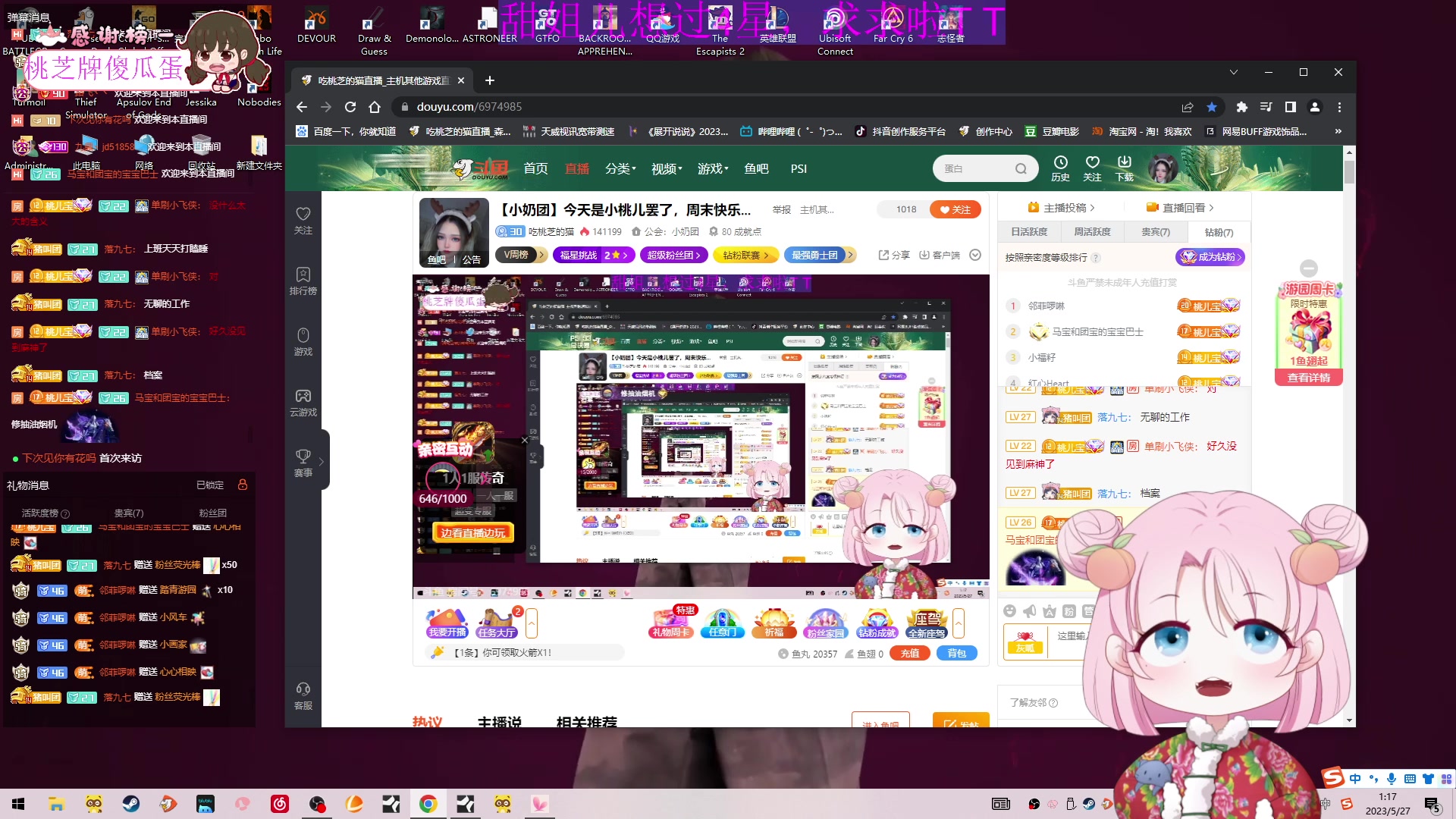Click the 成为钻粉 become diamond fan button

click(x=1210, y=257)
